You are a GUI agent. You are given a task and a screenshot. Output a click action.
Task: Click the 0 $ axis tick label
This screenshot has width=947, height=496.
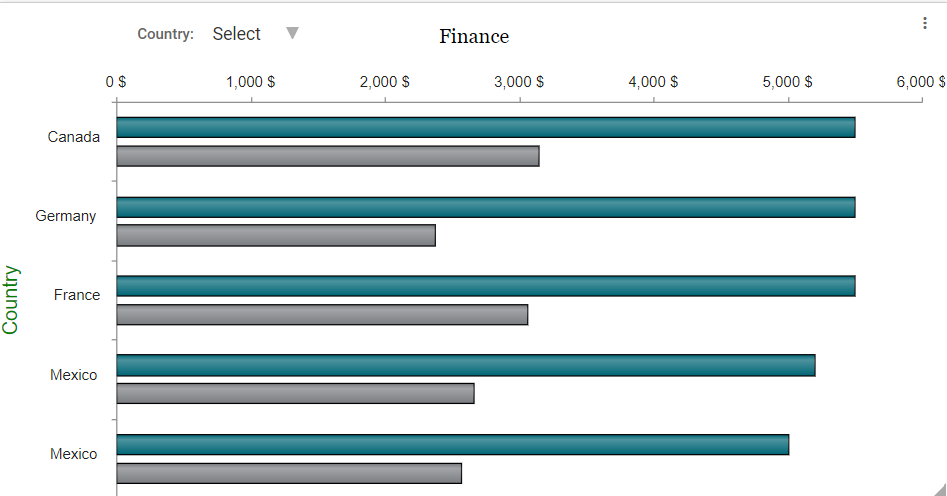tap(116, 82)
